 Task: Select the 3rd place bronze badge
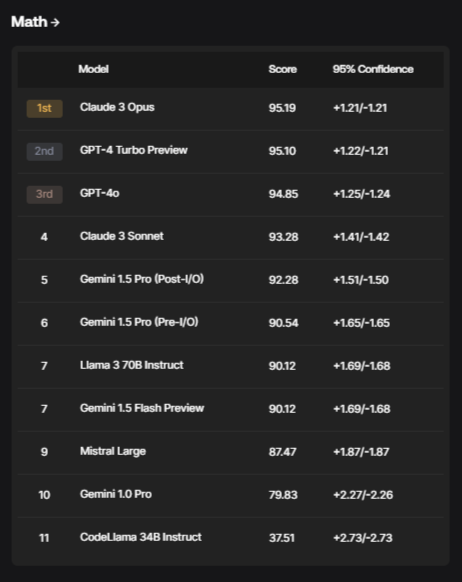45,194
